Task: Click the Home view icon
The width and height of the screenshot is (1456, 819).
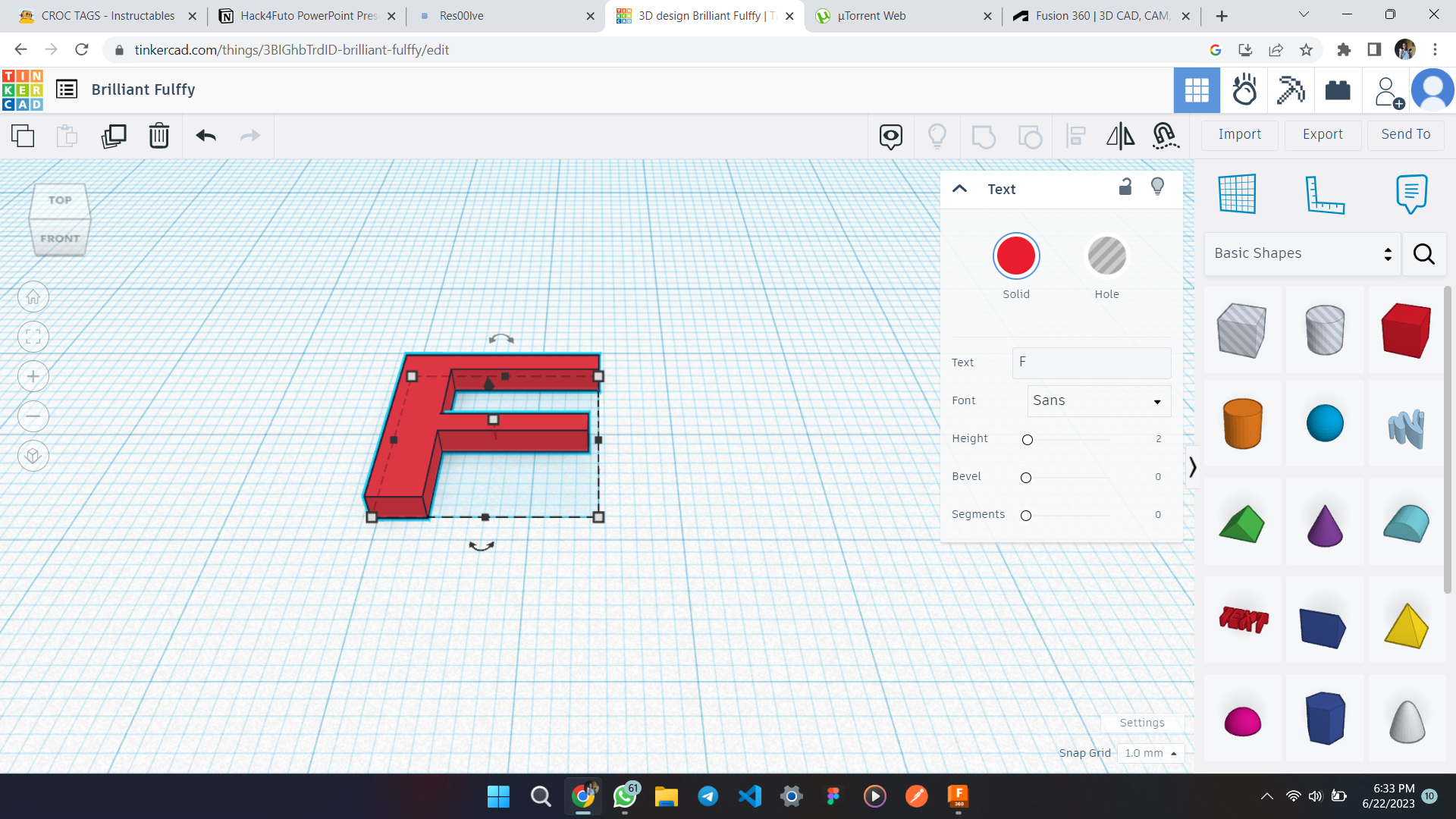Action: pyautogui.click(x=33, y=297)
